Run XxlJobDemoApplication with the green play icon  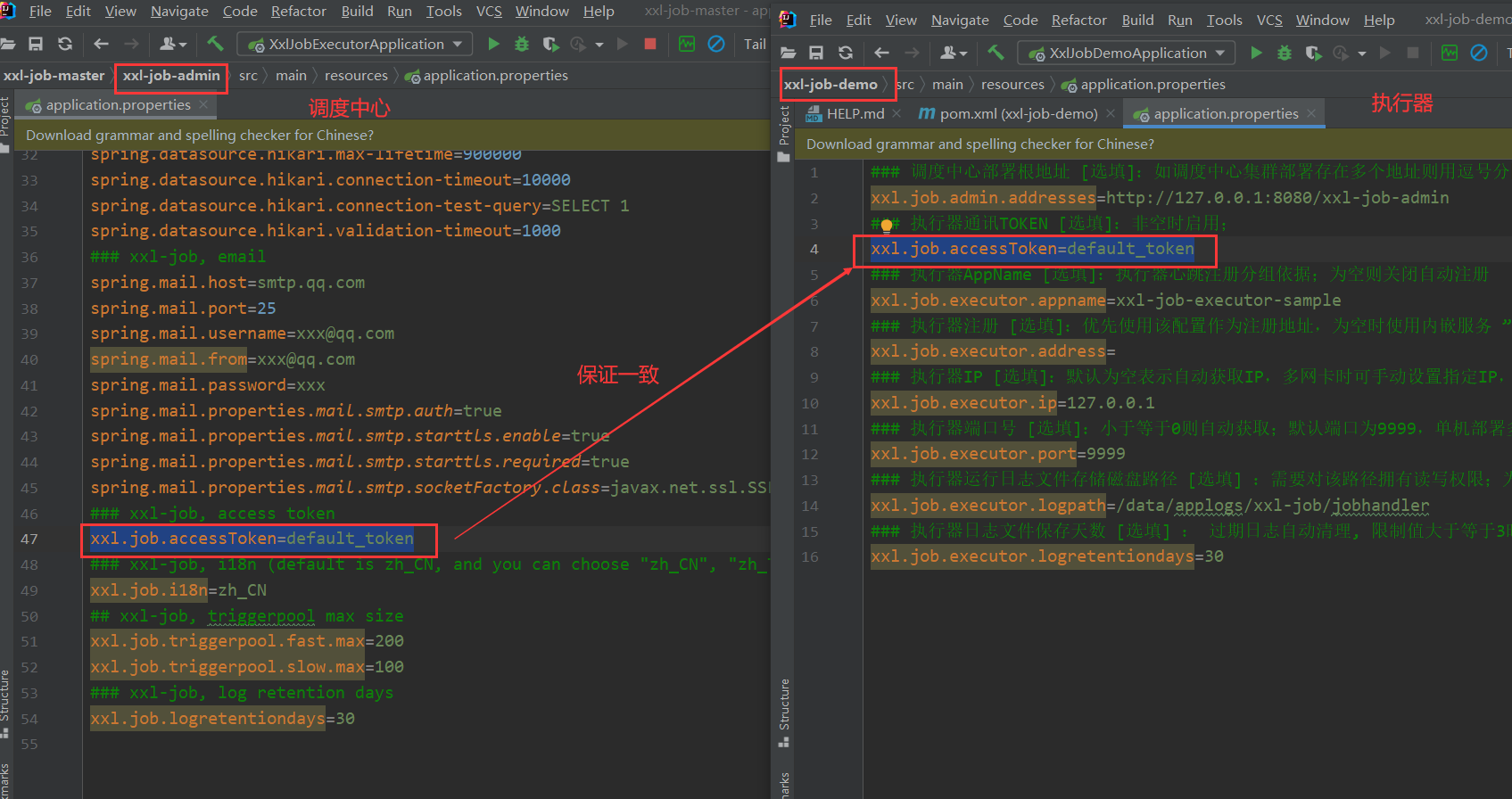pyautogui.click(x=1256, y=53)
